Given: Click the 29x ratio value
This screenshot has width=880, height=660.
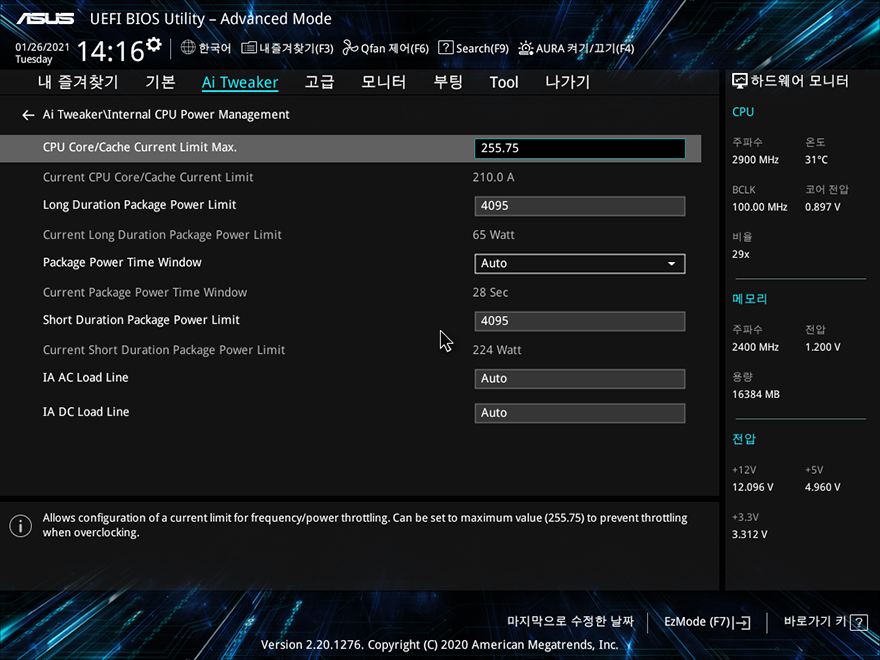Looking at the screenshot, I should click(740, 254).
